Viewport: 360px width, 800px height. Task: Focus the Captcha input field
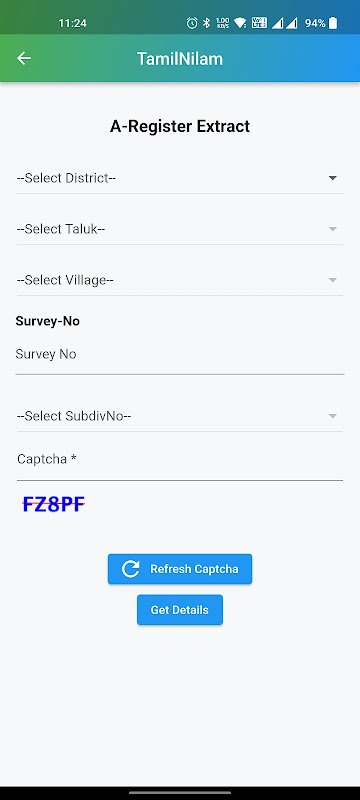179,460
